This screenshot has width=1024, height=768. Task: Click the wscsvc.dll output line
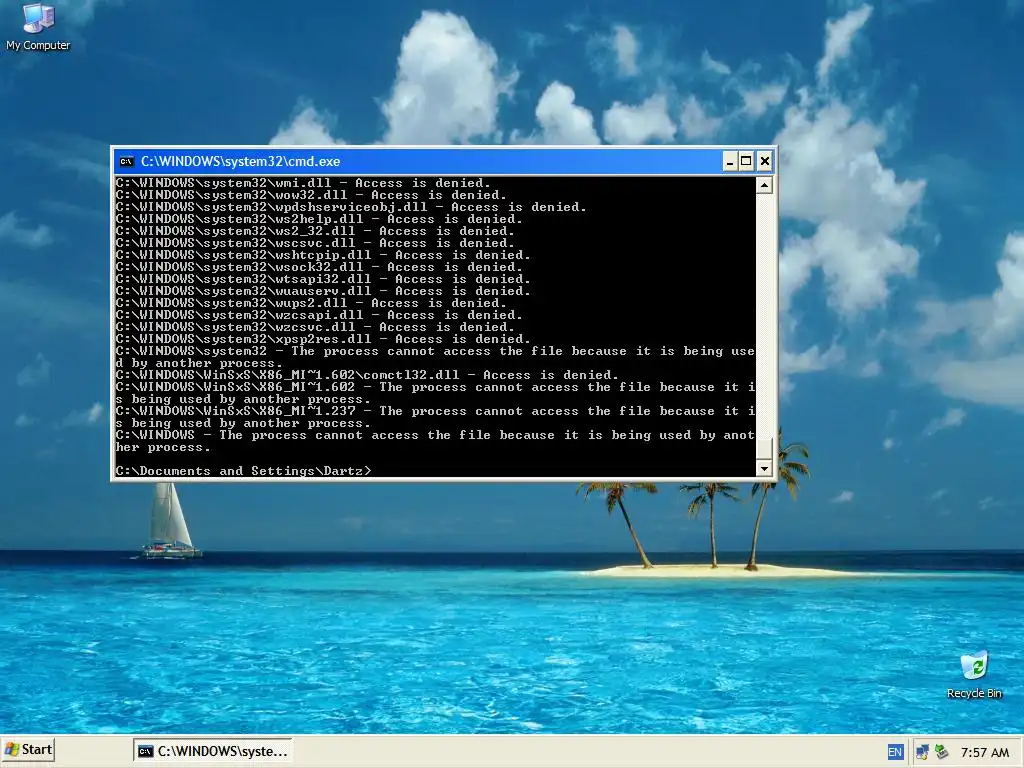coord(315,243)
